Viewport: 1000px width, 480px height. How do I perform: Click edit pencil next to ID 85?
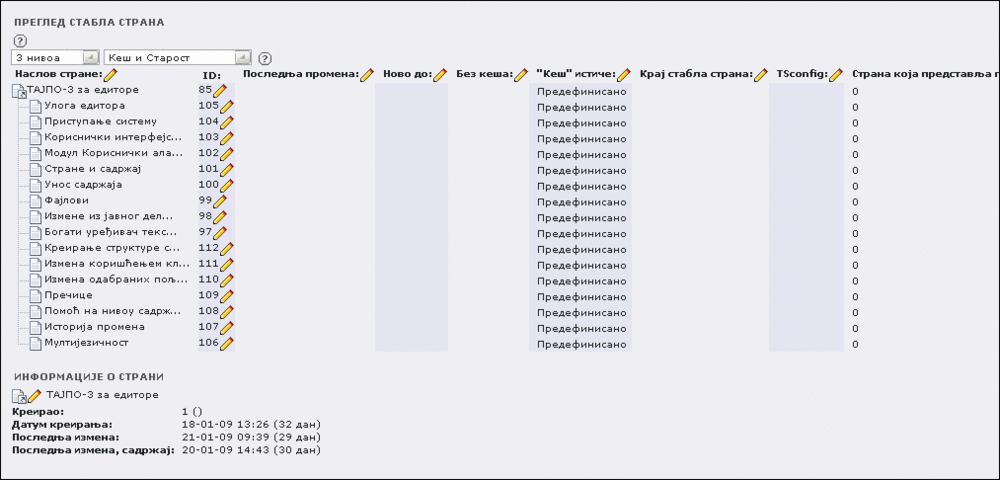coord(220,91)
